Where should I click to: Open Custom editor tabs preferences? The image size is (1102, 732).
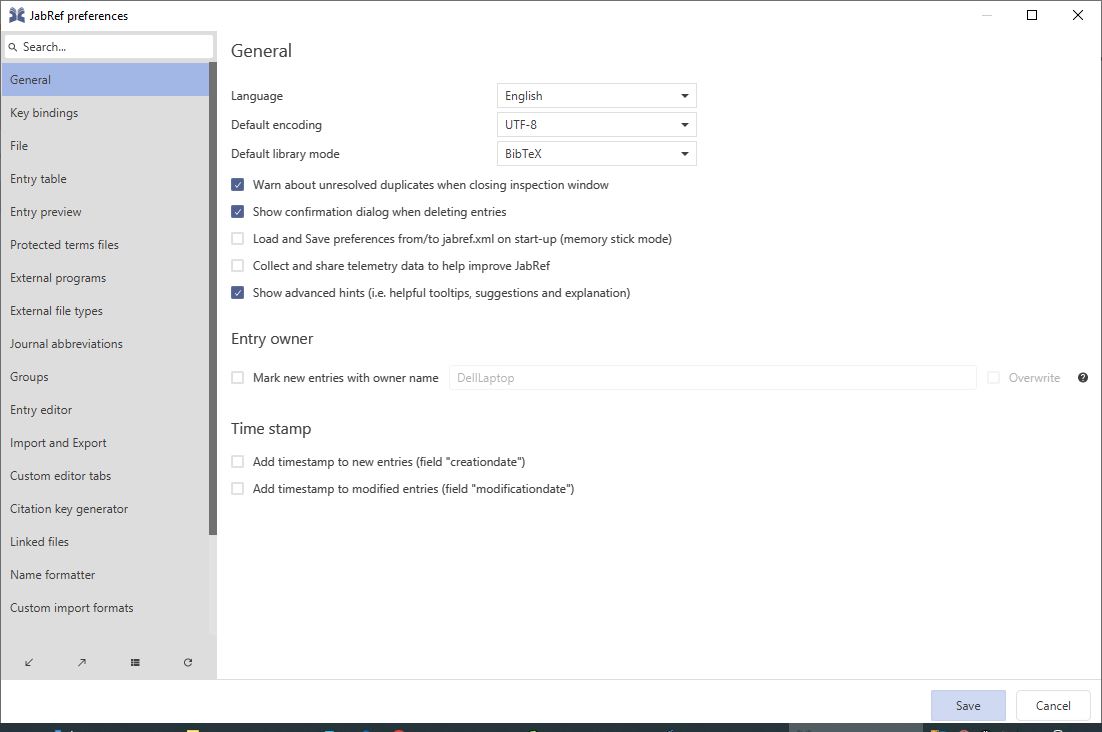click(105, 476)
